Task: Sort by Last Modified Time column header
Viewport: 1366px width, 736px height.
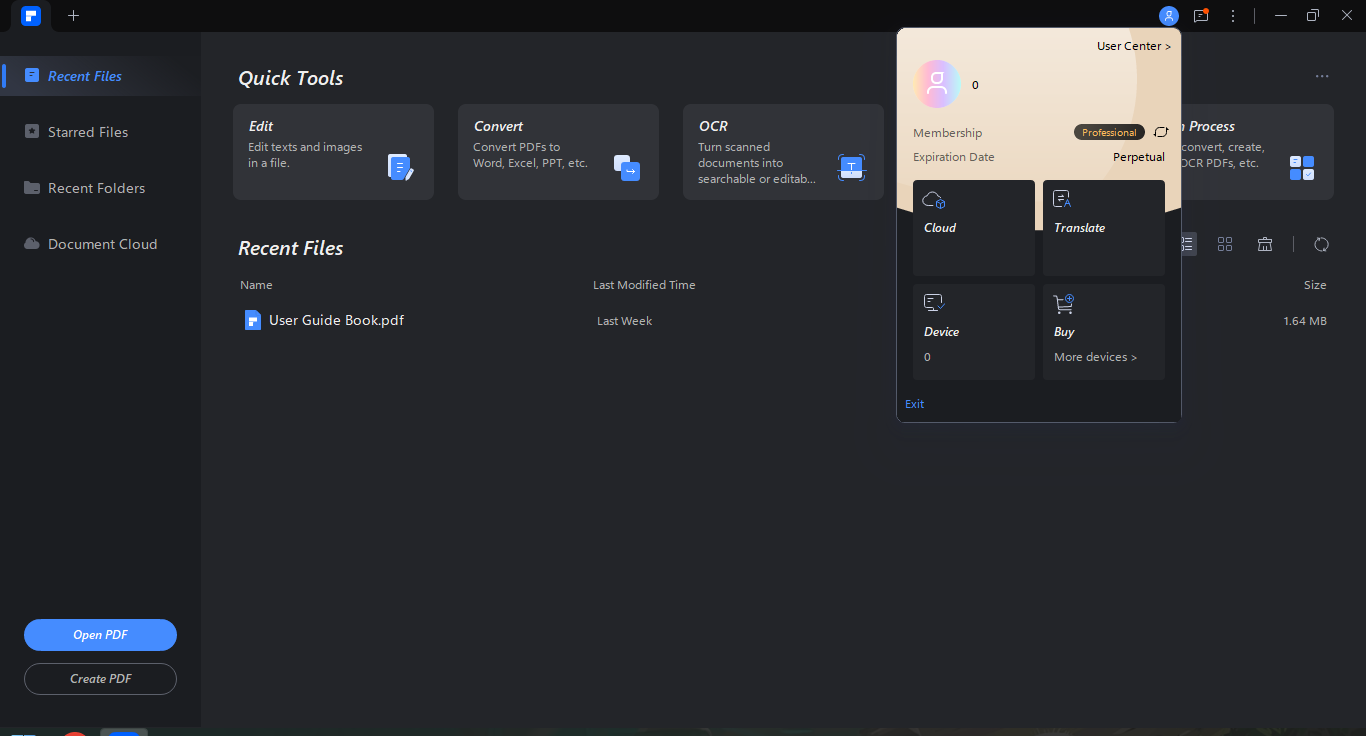Action: tap(644, 285)
